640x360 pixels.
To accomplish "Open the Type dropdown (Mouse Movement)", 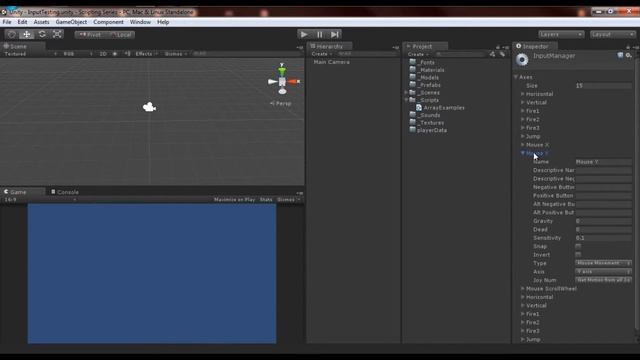I will (603, 263).
